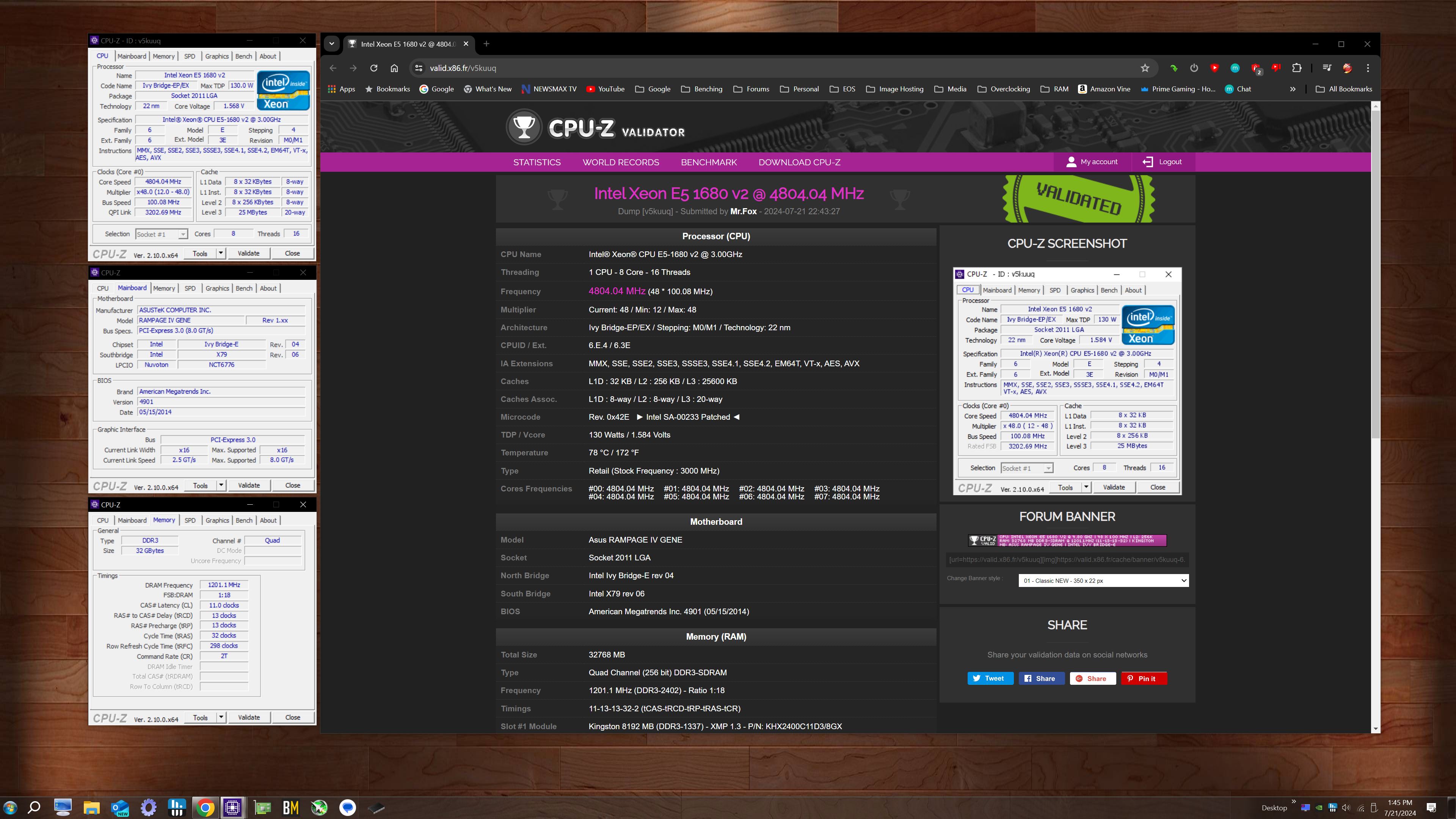Click Validate in the CPU-Z CPU window
1456x819 pixels.
click(248, 253)
